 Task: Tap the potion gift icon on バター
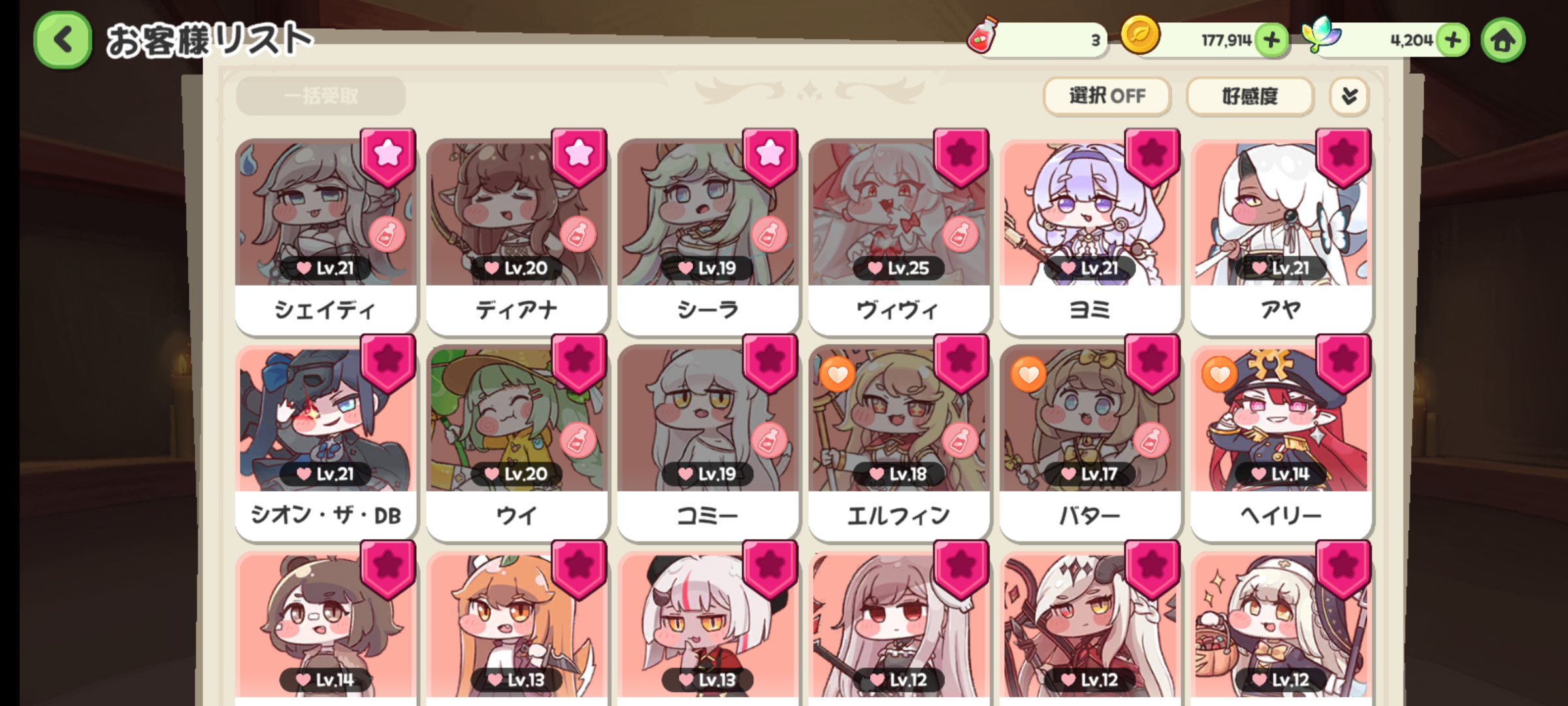click(x=1151, y=441)
